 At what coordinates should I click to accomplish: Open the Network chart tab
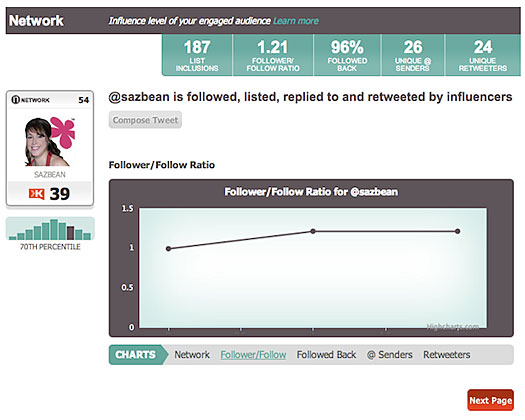[x=192, y=355]
